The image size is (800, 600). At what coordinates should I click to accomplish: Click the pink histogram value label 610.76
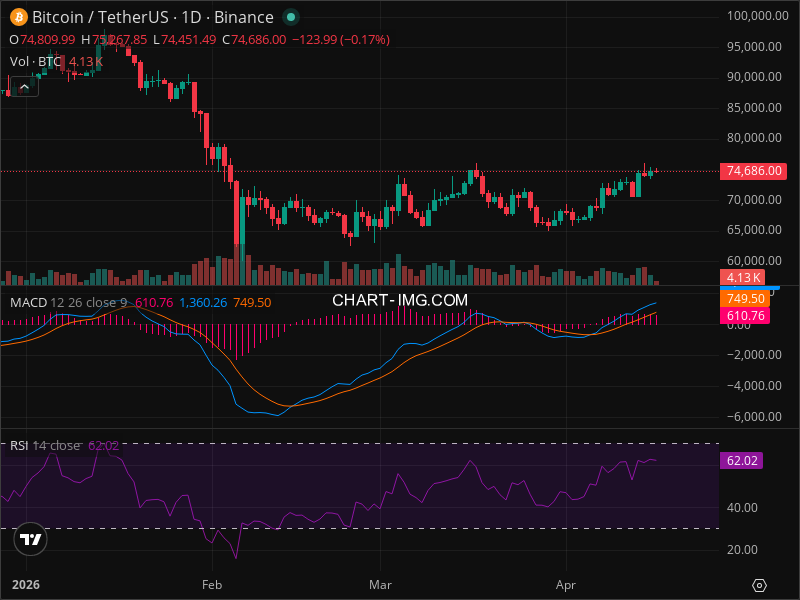click(745, 316)
